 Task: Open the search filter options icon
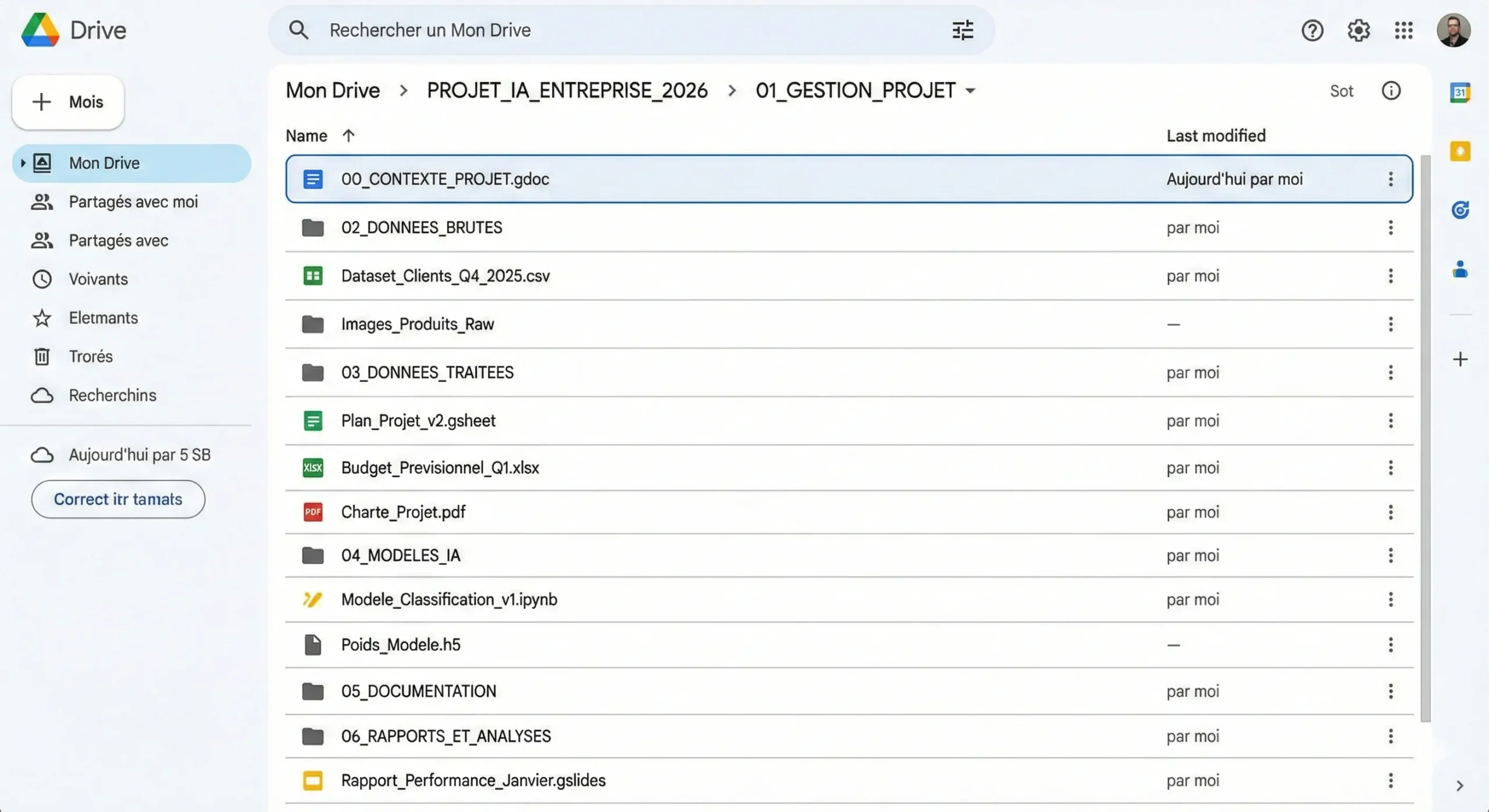(x=962, y=30)
